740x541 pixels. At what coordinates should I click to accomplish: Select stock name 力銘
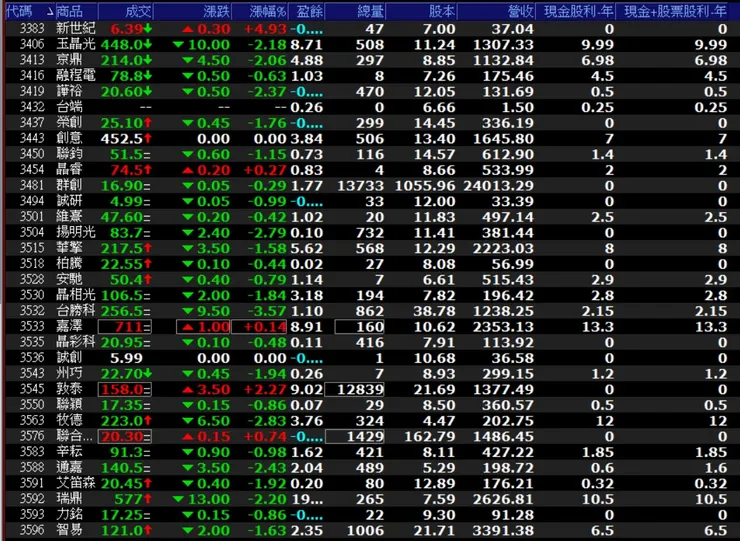pyautogui.click(x=69, y=514)
